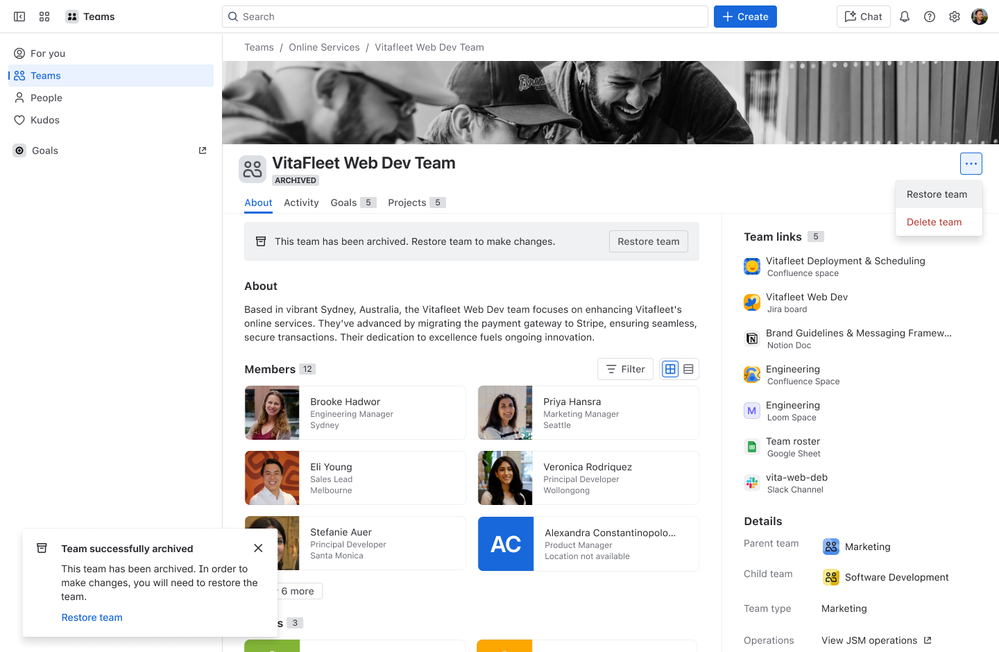Open Goals in the sidebar

click(111, 150)
